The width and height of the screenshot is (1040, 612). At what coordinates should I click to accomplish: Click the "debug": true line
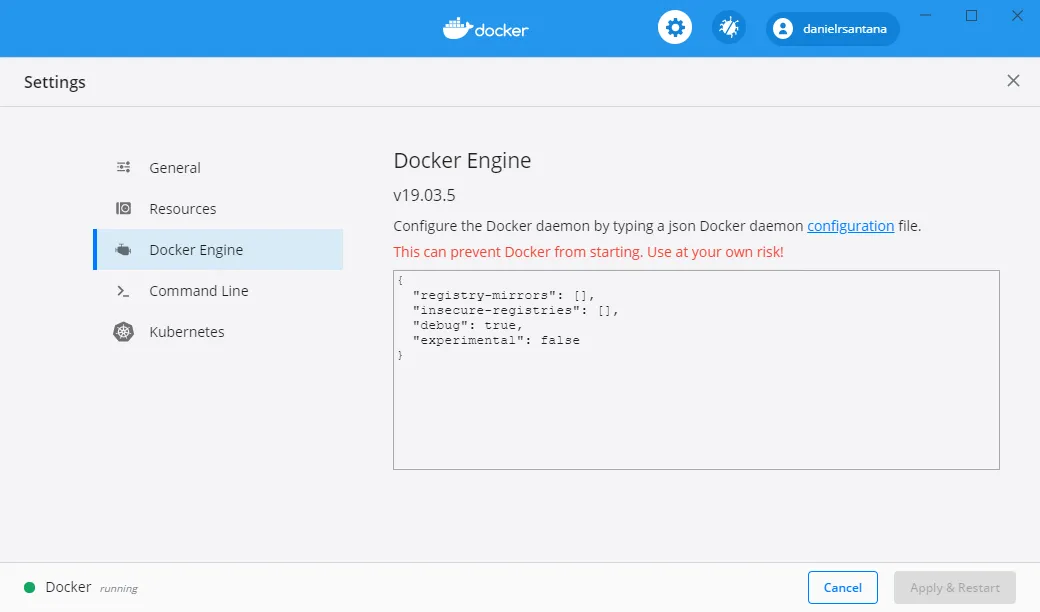[468, 326]
